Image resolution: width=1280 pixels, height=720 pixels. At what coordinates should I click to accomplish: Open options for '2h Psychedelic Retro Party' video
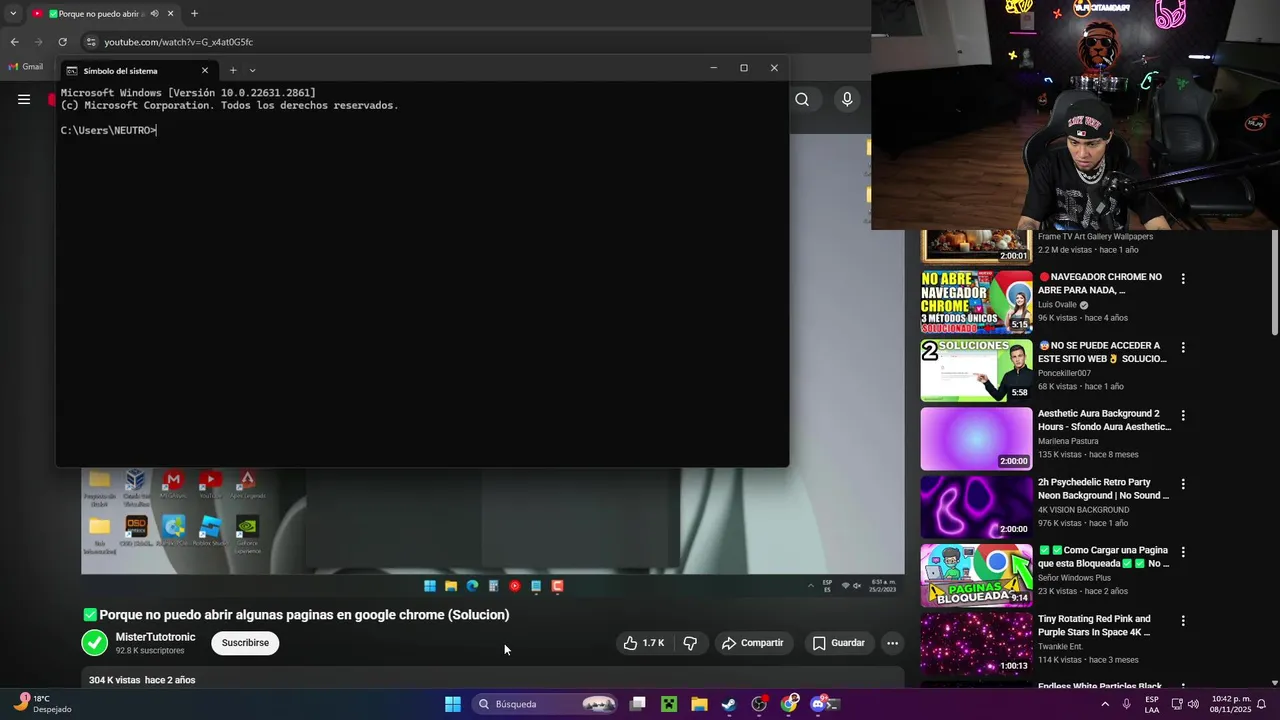click(1183, 484)
